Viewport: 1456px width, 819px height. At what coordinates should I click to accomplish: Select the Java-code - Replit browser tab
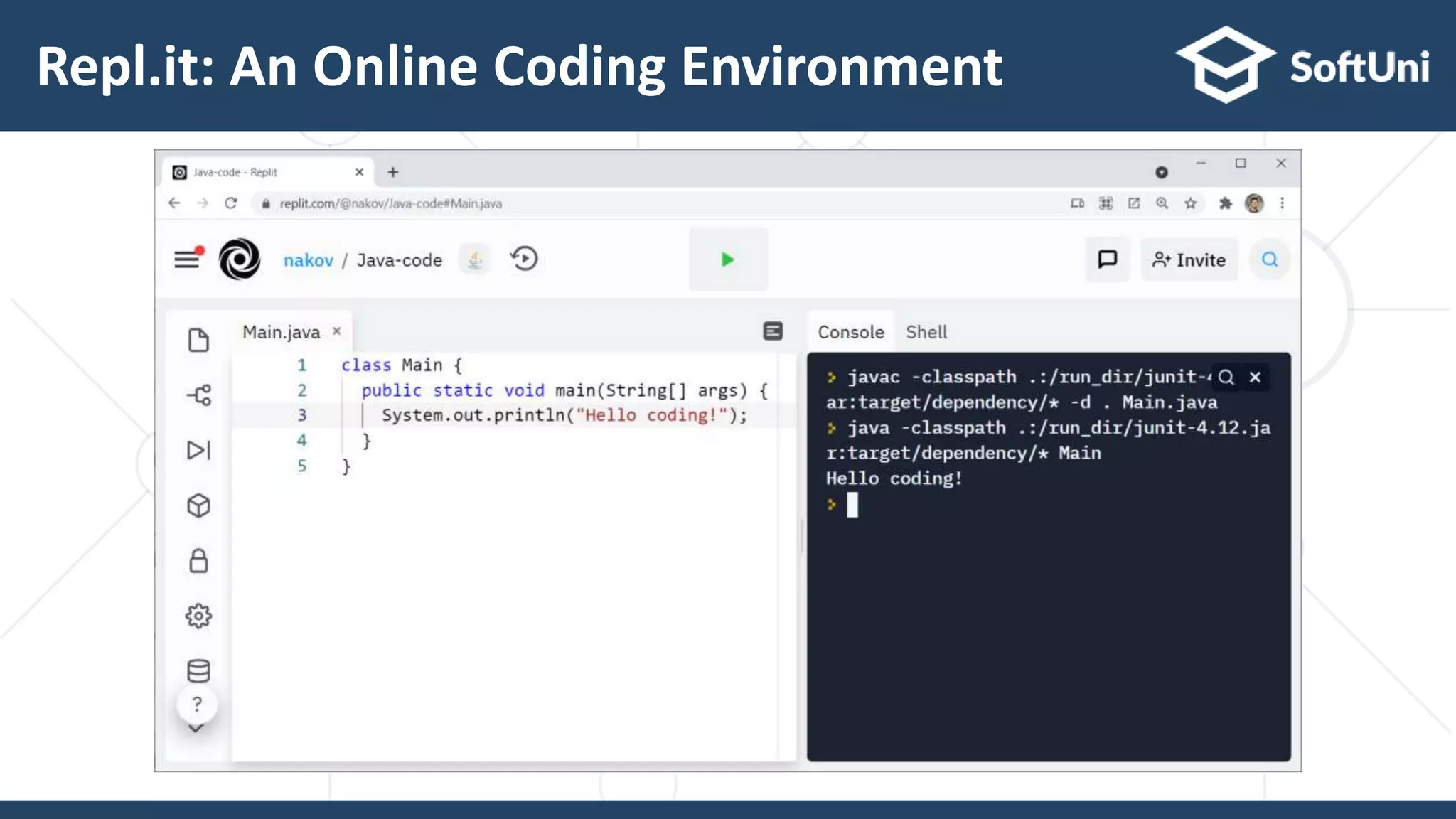click(267, 172)
